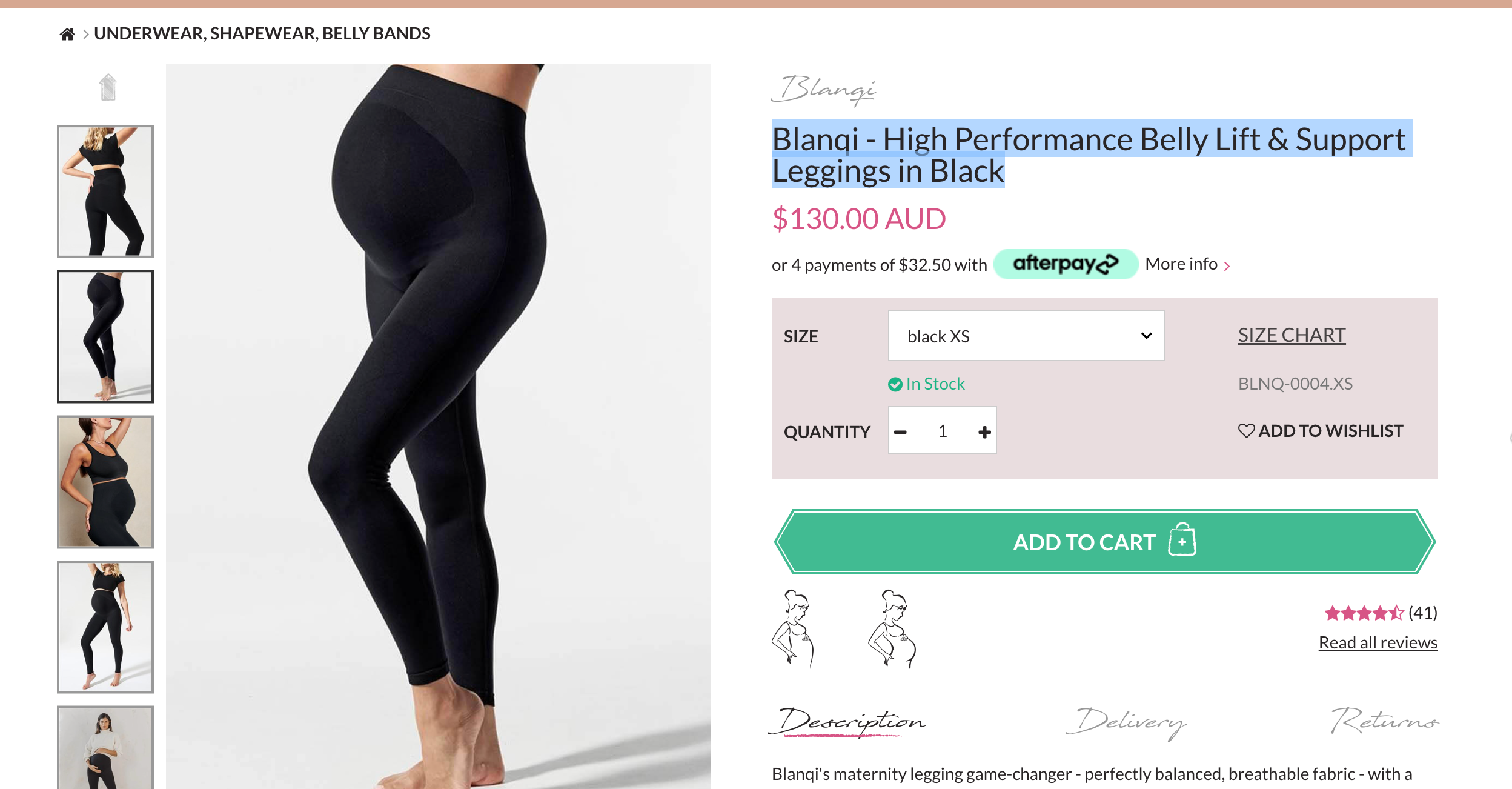Select the Description tab
This screenshot has height=789, width=1512.
(x=847, y=721)
